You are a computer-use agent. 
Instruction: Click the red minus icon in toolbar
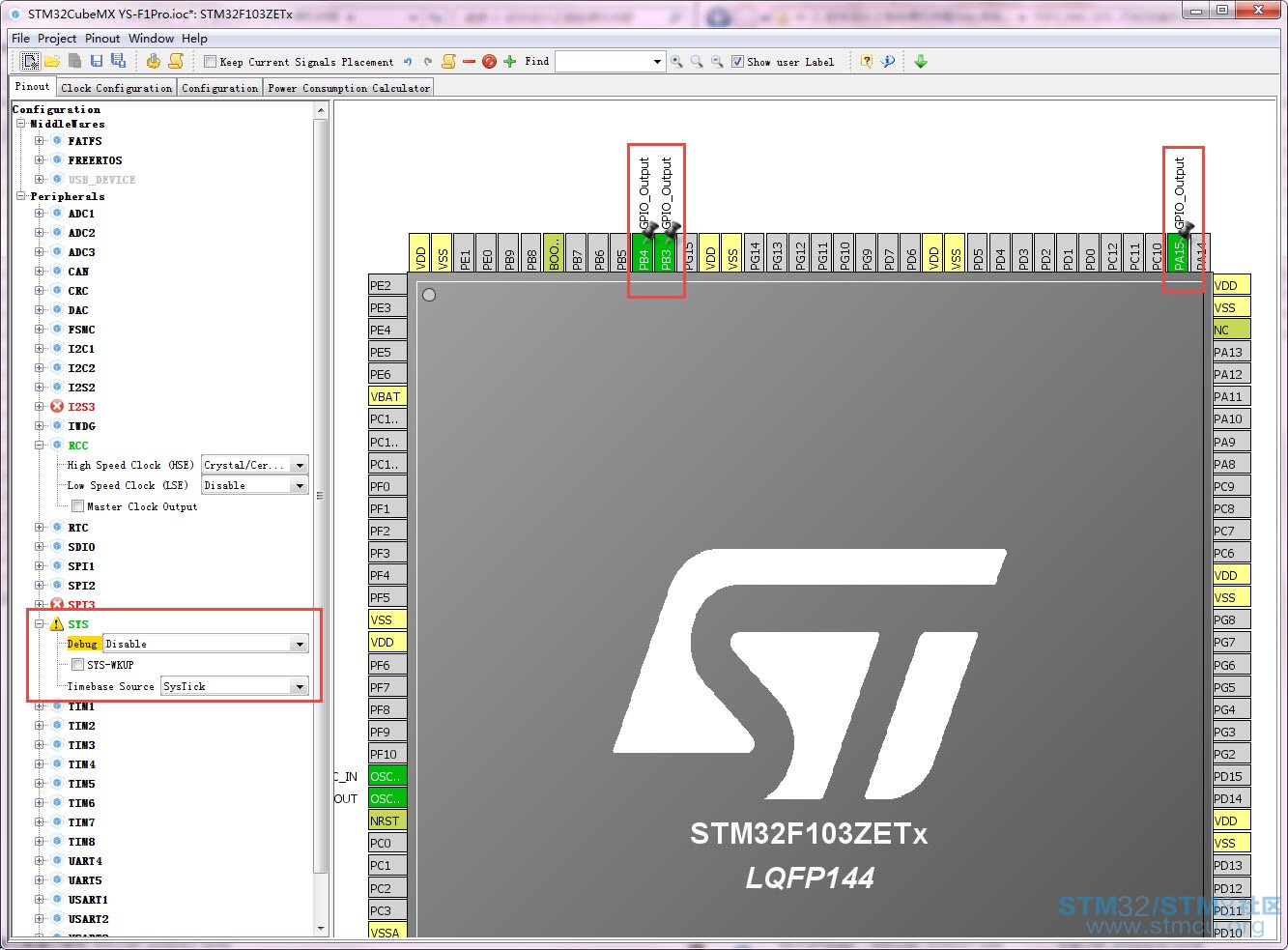[469, 62]
